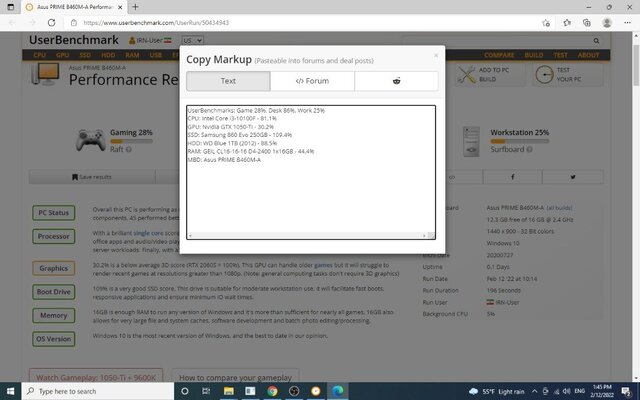The width and height of the screenshot is (640, 400).
Task: Jump to the OS Version section
Action: 53,339
